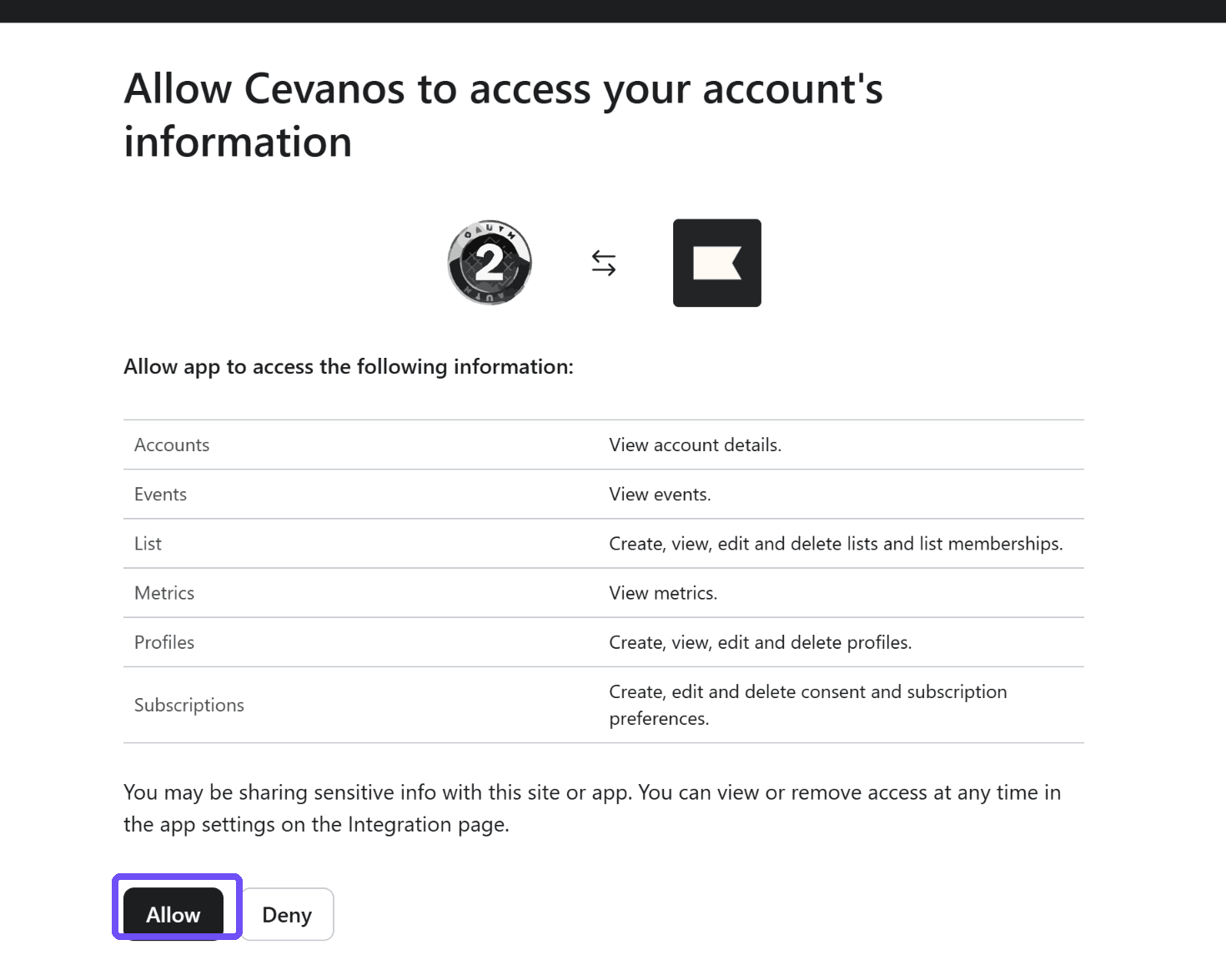This screenshot has height=980, width=1226.
Task: Click the sensitive info warning paragraph
Action: pos(592,808)
